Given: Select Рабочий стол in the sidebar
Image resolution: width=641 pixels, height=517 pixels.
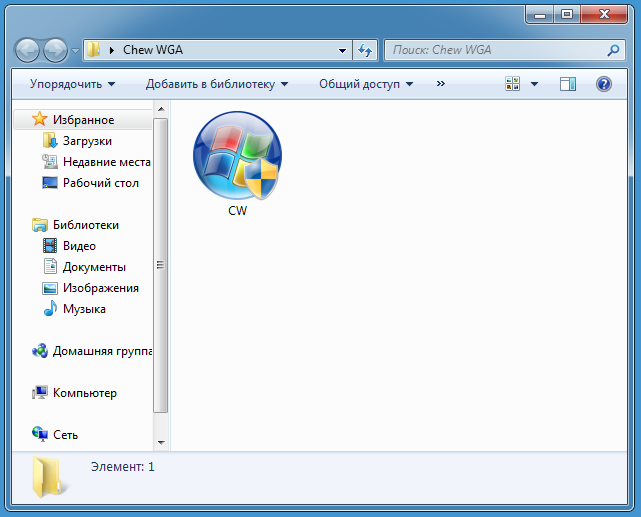Looking at the screenshot, I should 100,183.
